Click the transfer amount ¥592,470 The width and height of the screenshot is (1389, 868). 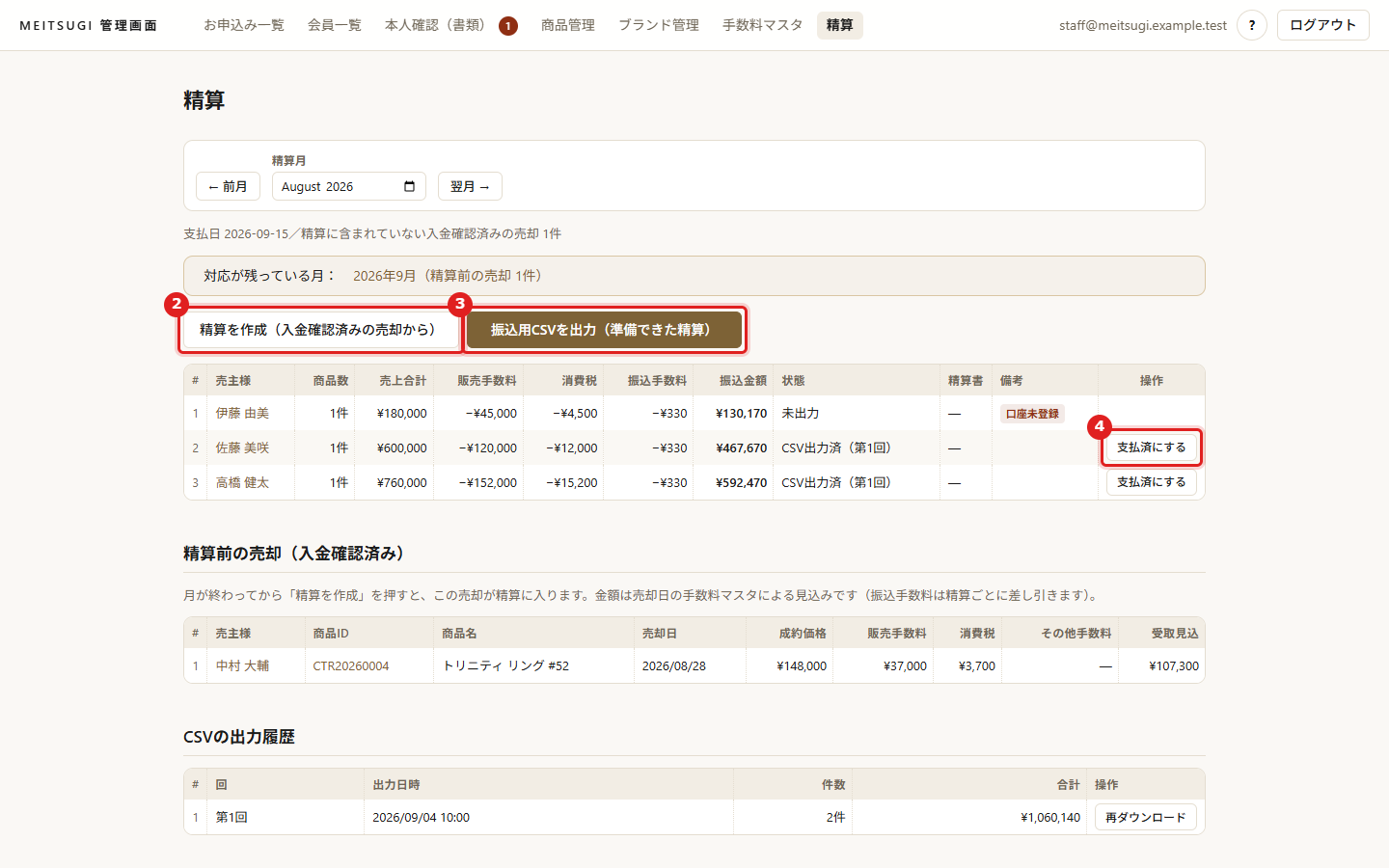tap(741, 482)
